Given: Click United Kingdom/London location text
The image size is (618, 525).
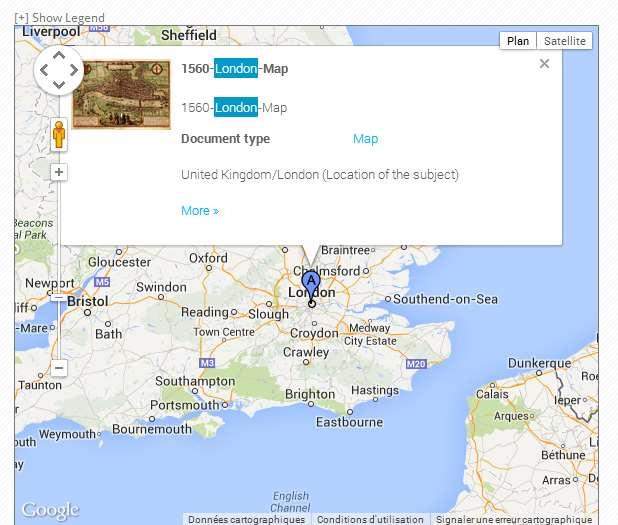Looking at the screenshot, I should point(320,175).
